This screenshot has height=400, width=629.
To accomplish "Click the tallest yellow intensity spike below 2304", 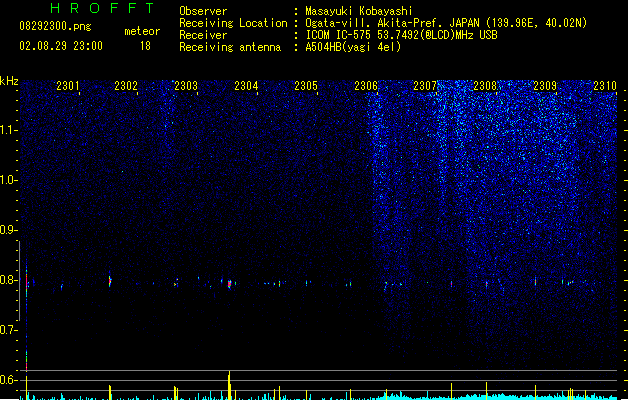I will coord(229,385).
